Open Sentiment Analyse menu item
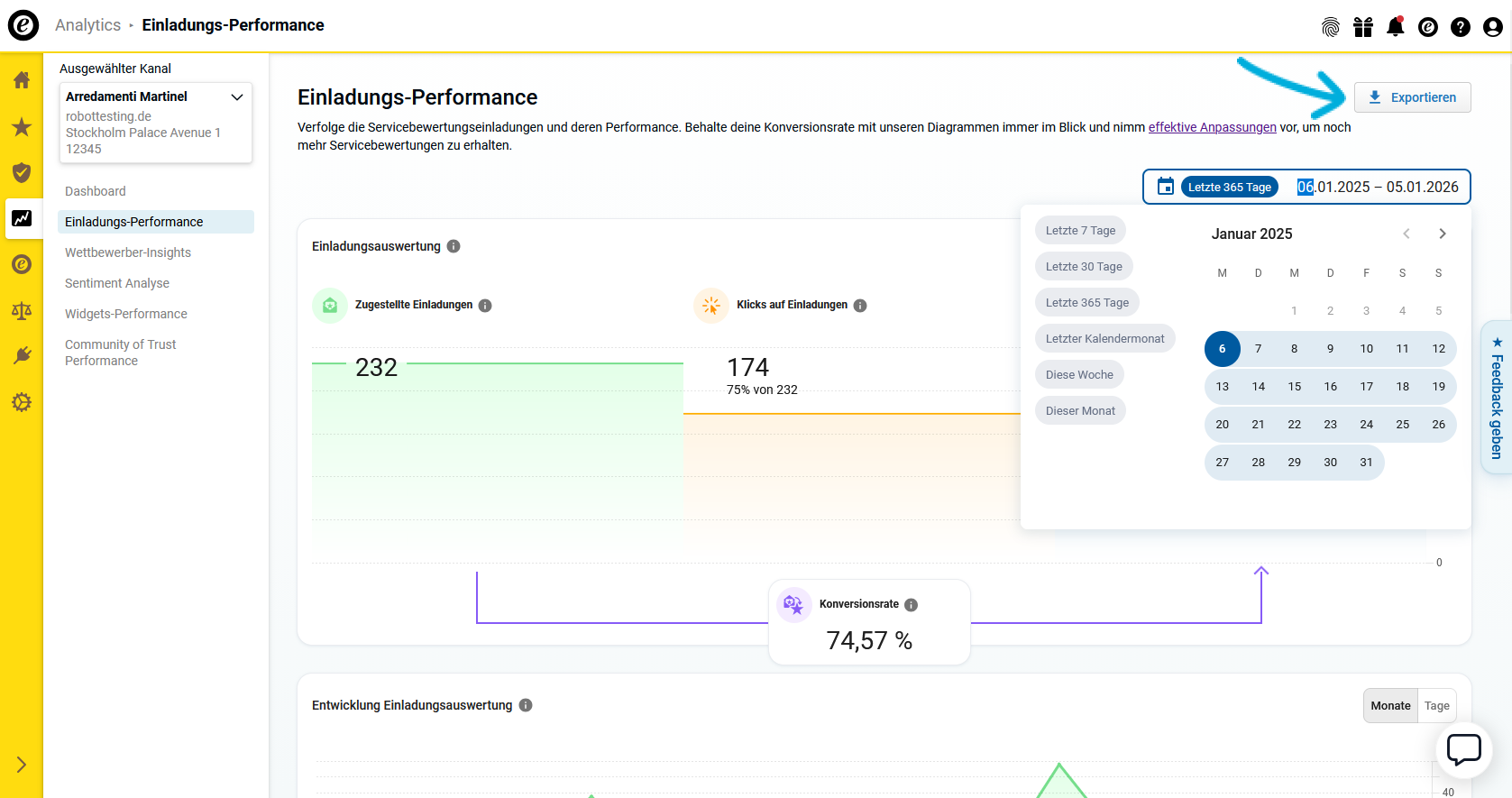Screen dimensions: 1512x798 pyautogui.click(x=117, y=283)
